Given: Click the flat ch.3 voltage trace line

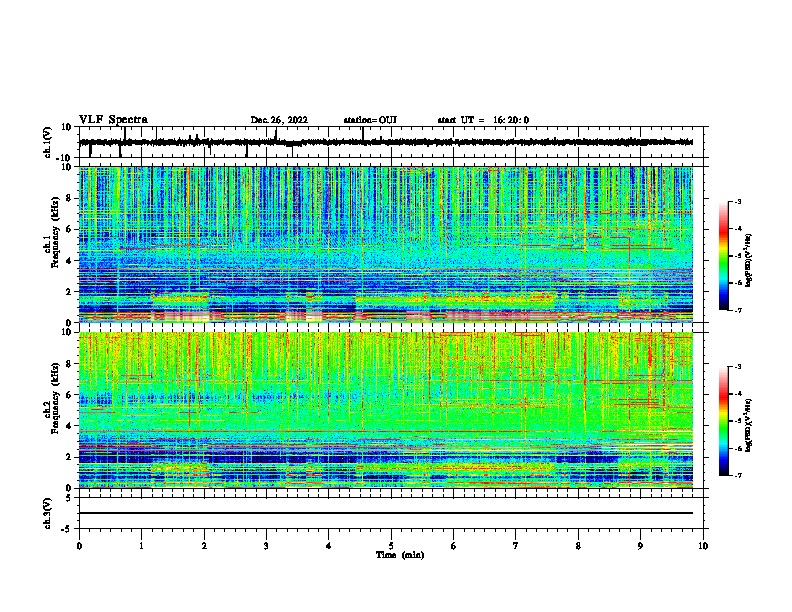Looking at the screenshot, I should pyautogui.click(x=386, y=513).
